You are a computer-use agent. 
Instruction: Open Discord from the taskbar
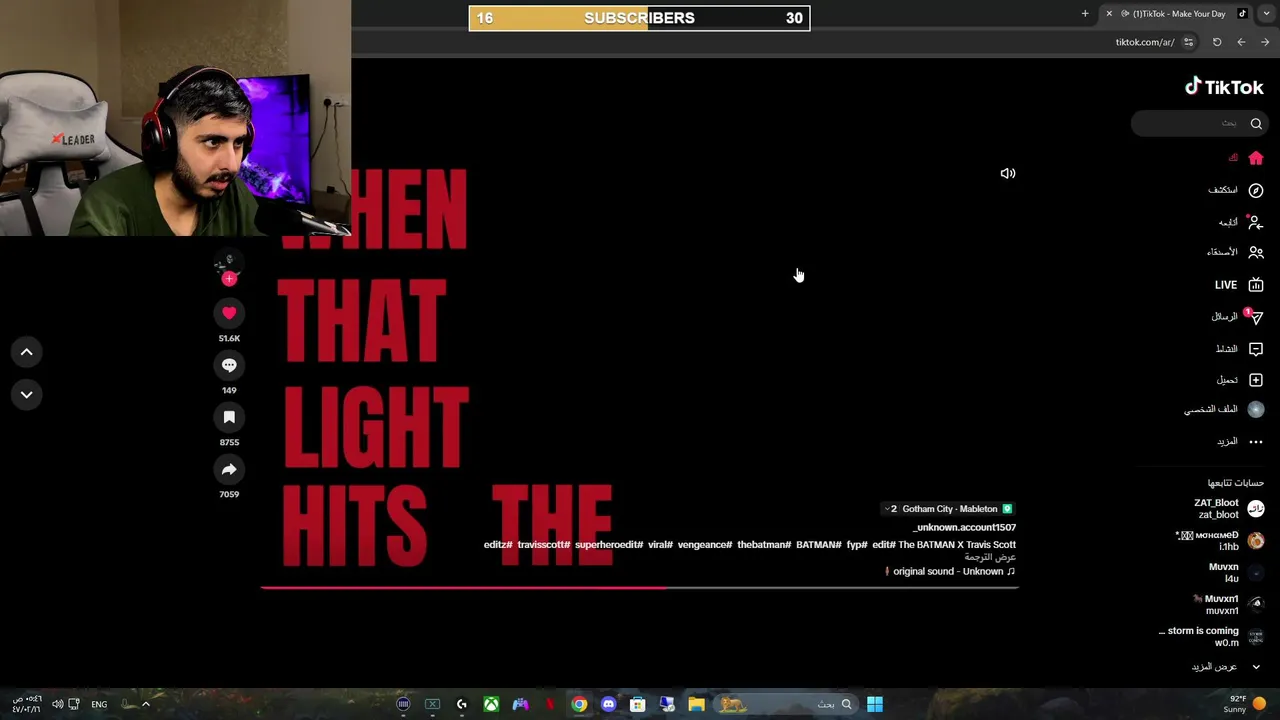pos(608,704)
